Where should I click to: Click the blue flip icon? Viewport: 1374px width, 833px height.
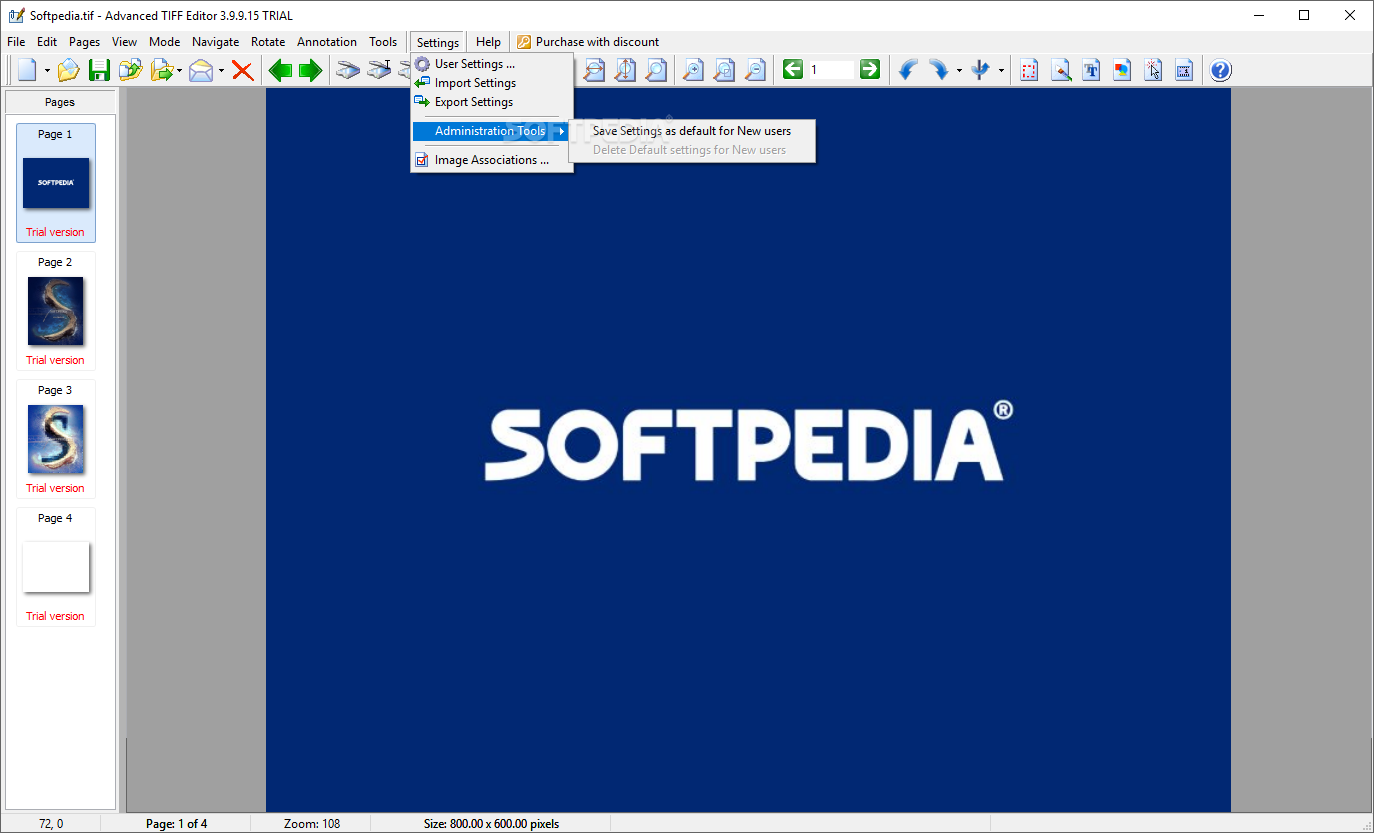981,70
